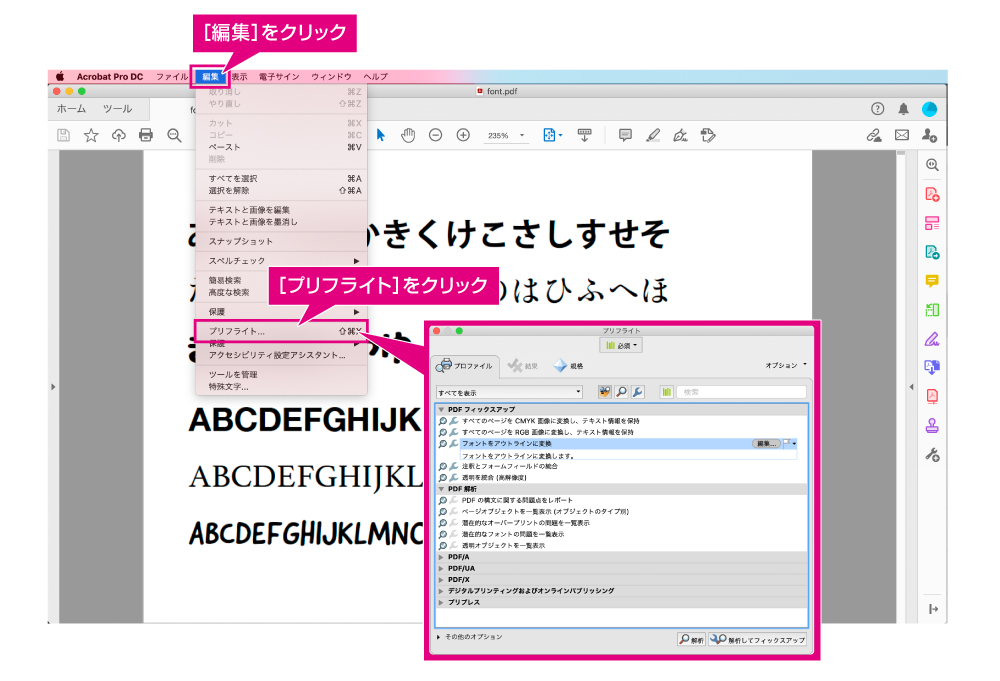Click the stamp tool icon in toolbar
1000x681 pixels.
pyautogui.click(x=708, y=135)
